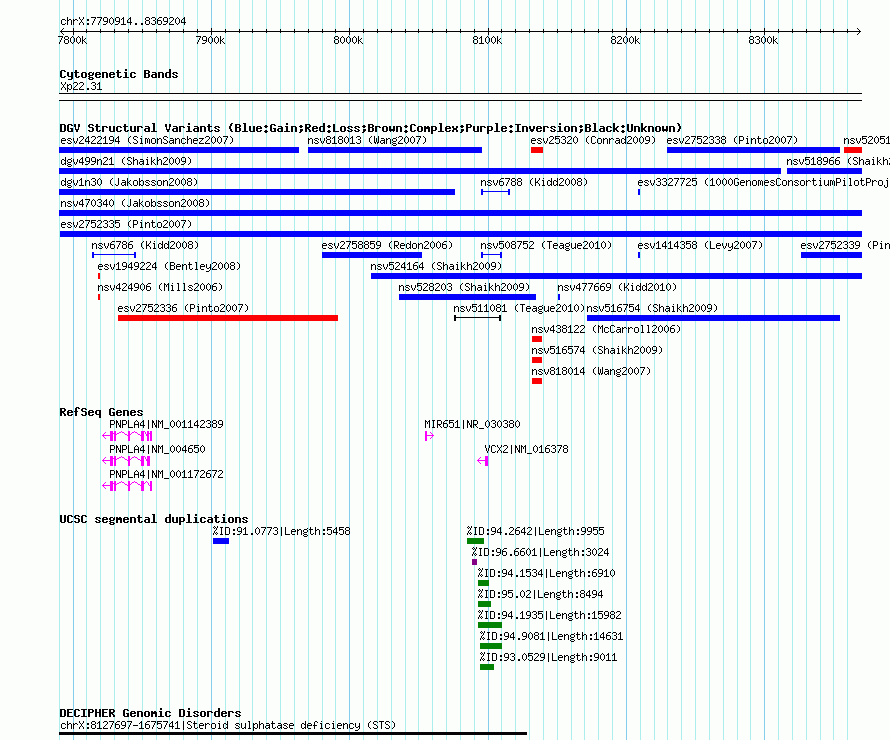The width and height of the screenshot is (890, 740).
Task: Click the esv2752338 blue bar
Action: click(x=753, y=150)
